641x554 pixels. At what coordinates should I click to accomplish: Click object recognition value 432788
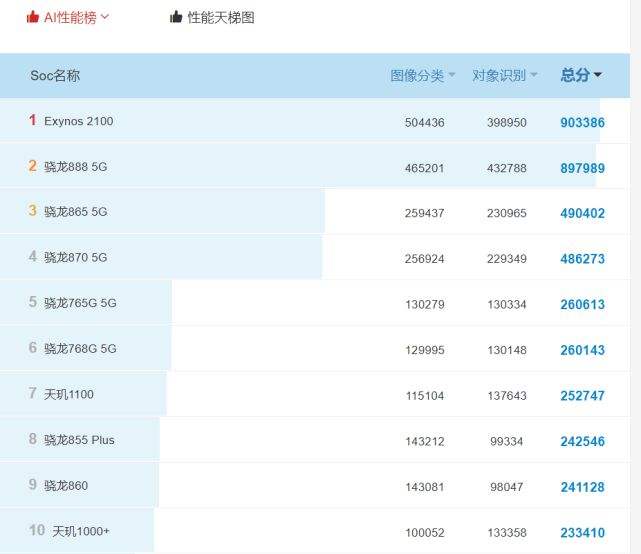(507, 168)
